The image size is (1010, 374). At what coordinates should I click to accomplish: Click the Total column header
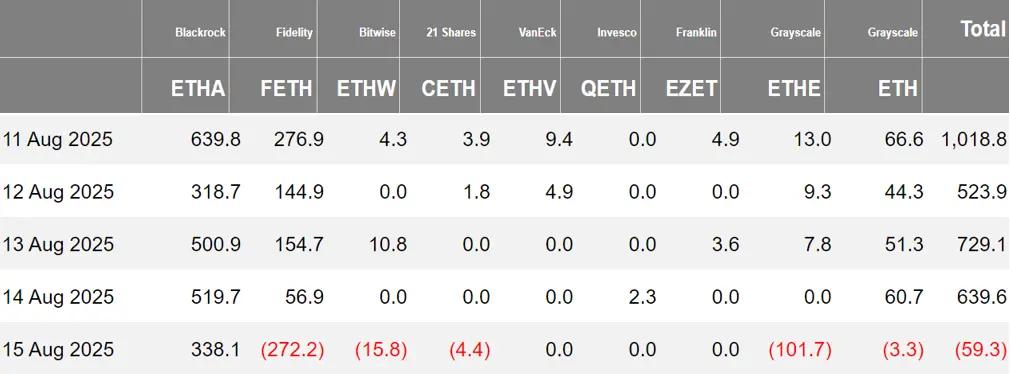[x=983, y=29]
